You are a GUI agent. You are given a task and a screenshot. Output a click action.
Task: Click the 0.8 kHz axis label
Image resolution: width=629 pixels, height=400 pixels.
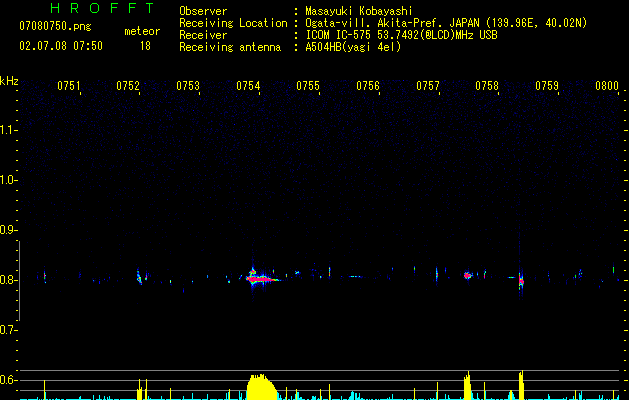pyautogui.click(x=9, y=280)
